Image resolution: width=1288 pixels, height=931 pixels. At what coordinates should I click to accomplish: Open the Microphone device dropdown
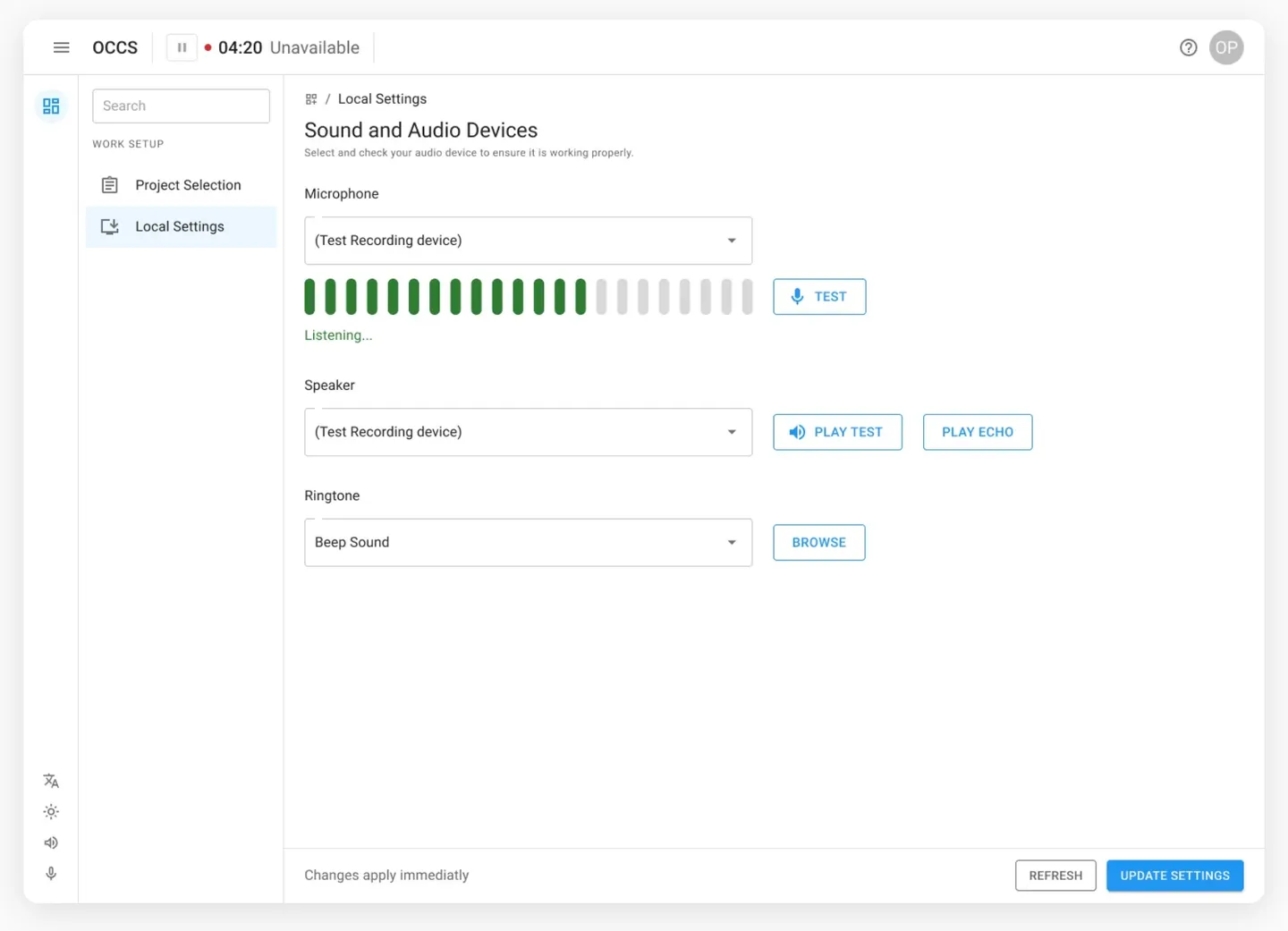528,241
